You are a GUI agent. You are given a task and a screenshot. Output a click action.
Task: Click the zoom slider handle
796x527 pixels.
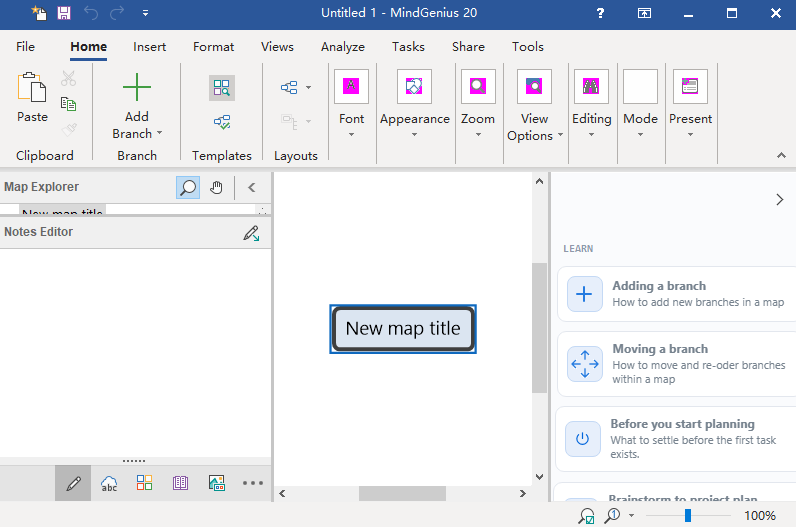(688, 515)
